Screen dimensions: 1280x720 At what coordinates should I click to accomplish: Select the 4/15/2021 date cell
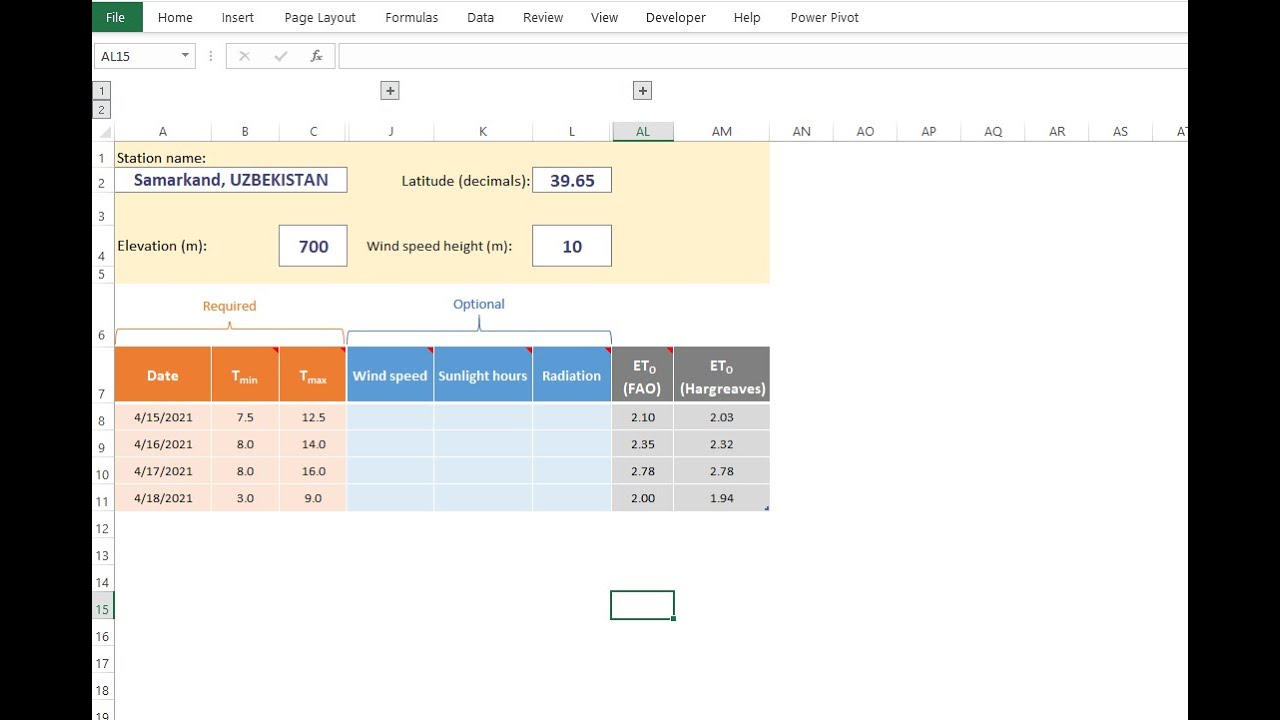(163, 417)
